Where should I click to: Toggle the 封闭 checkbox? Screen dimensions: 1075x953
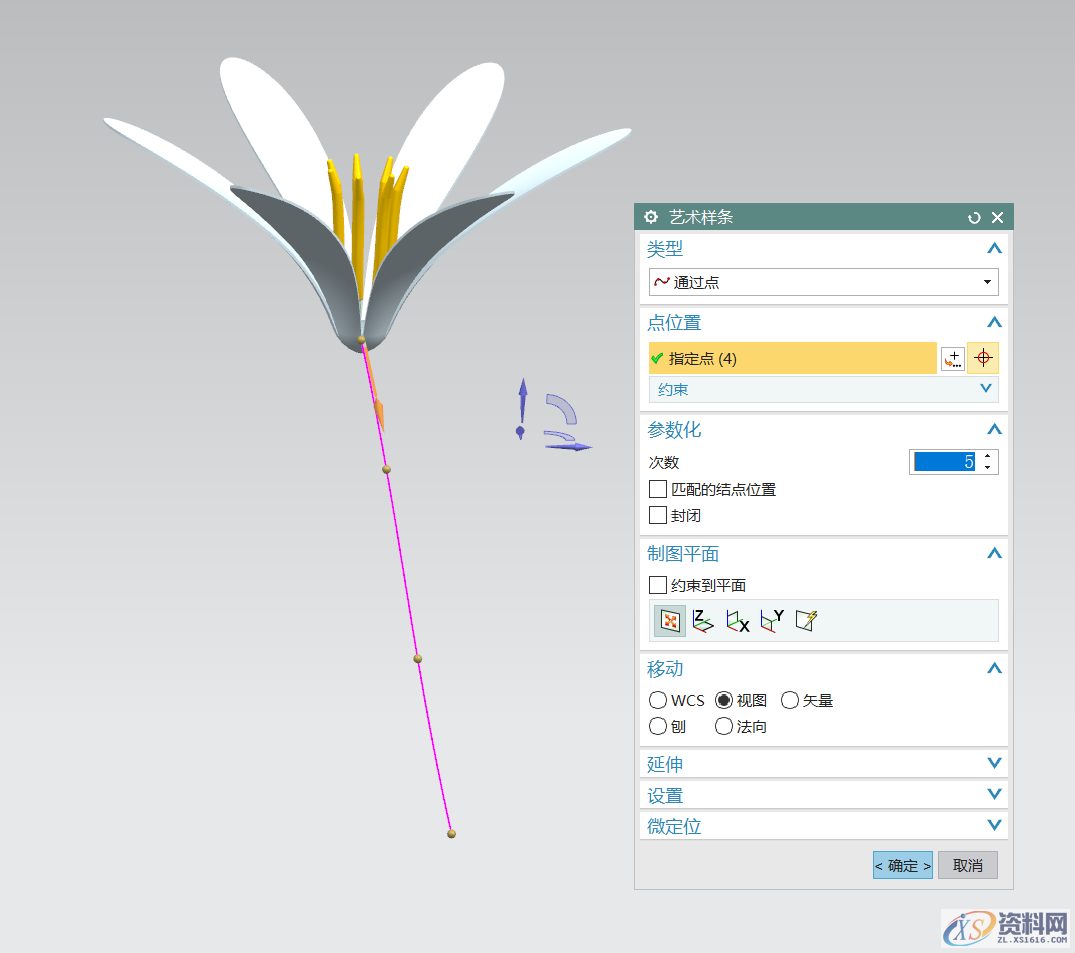(658, 515)
